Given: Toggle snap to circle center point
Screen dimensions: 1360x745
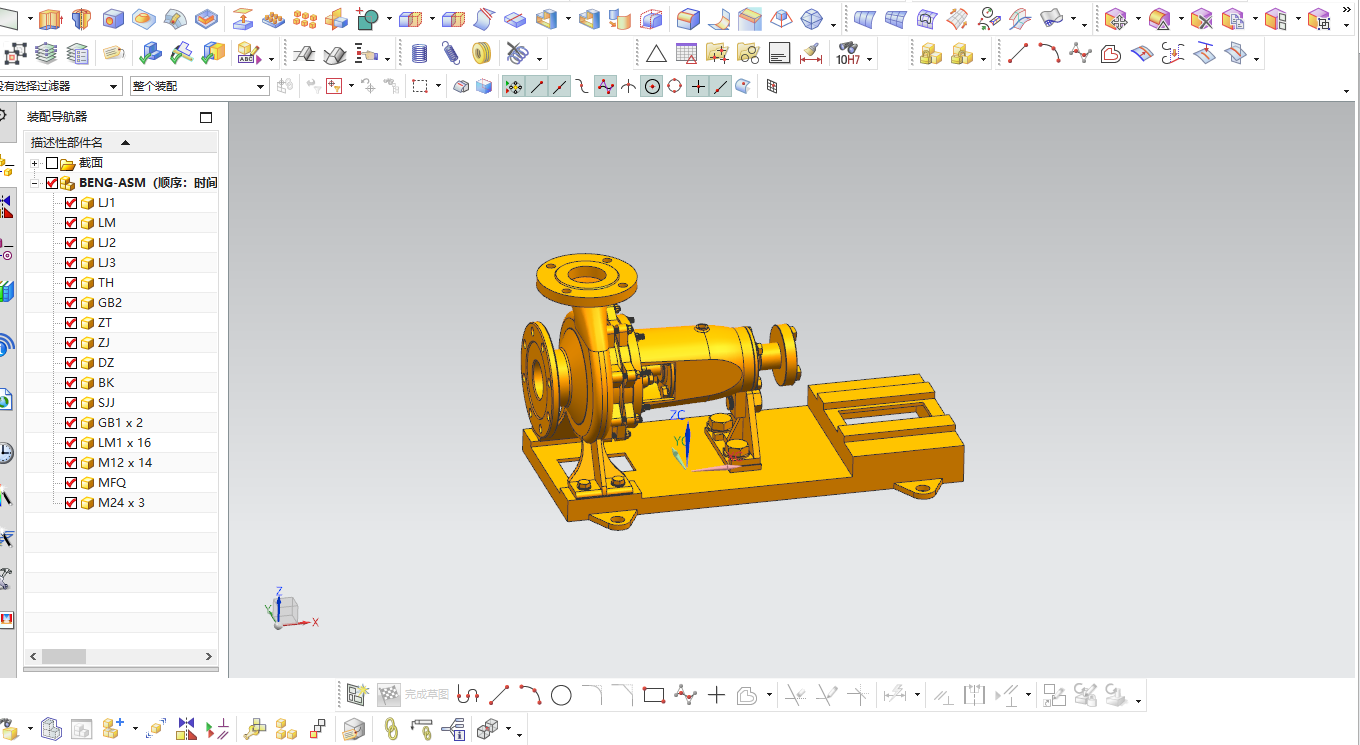Looking at the screenshot, I should click(x=652, y=87).
